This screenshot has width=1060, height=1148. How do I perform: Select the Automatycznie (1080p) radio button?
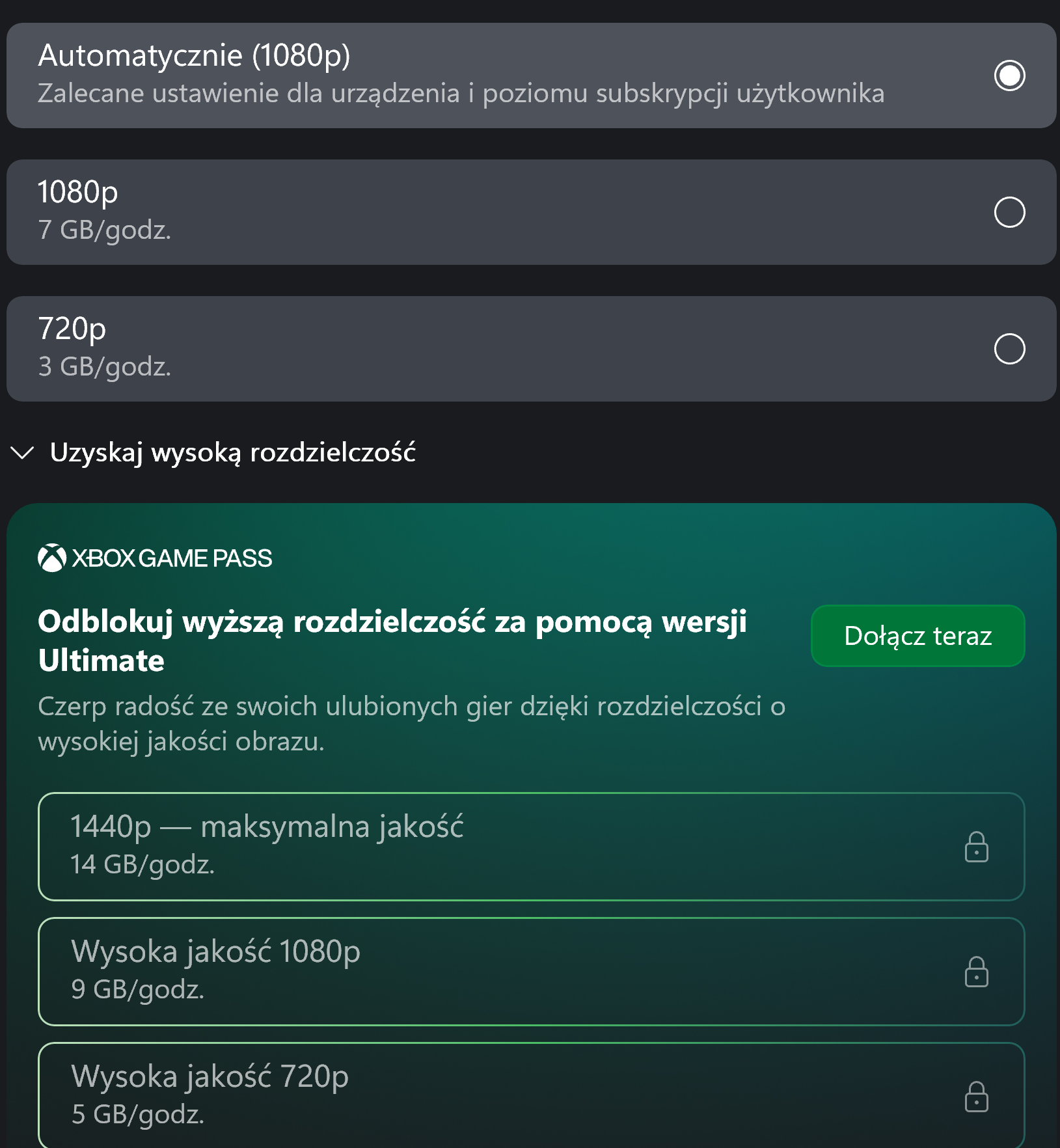(1009, 75)
